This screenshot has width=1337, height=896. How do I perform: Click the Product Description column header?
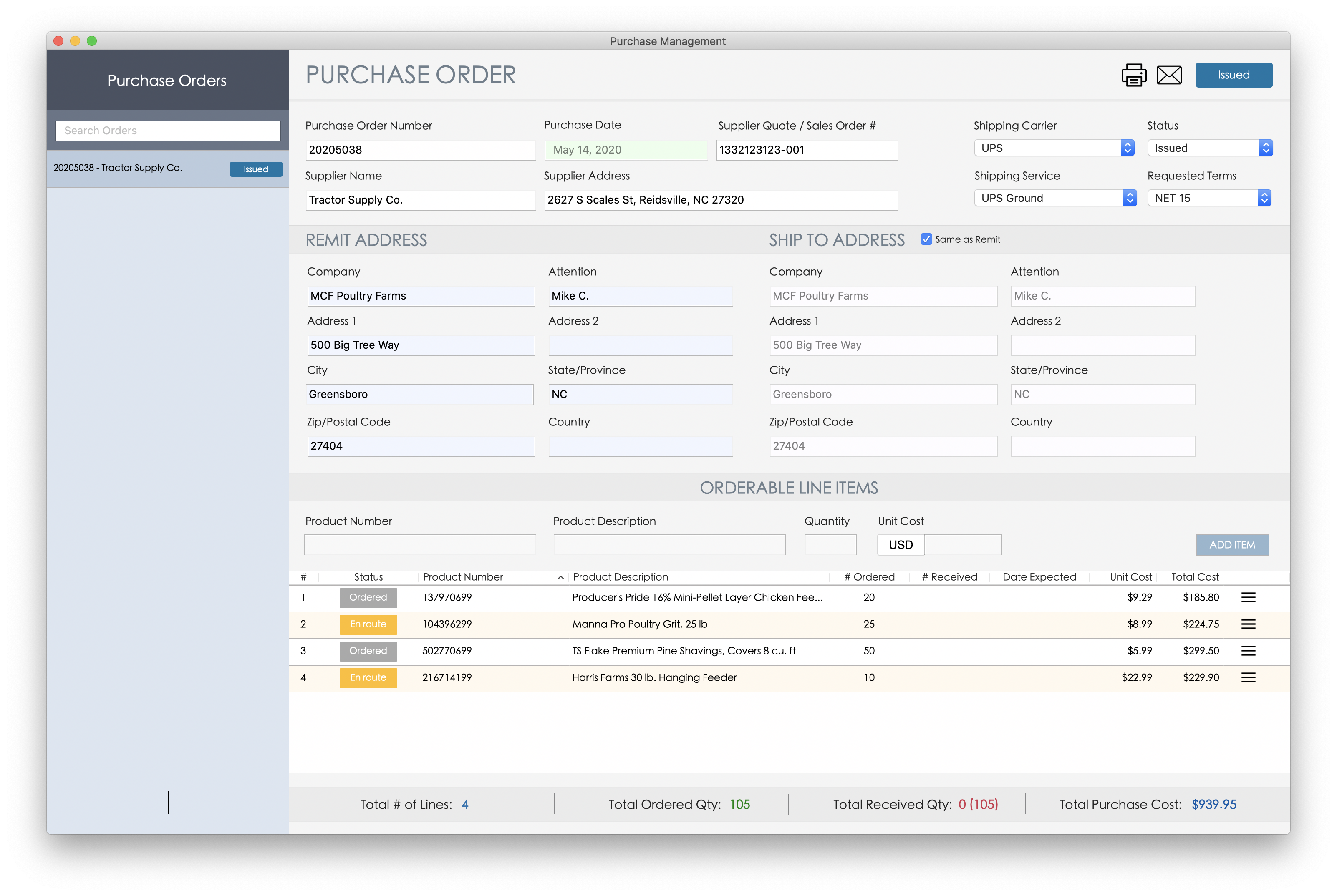coord(620,577)
